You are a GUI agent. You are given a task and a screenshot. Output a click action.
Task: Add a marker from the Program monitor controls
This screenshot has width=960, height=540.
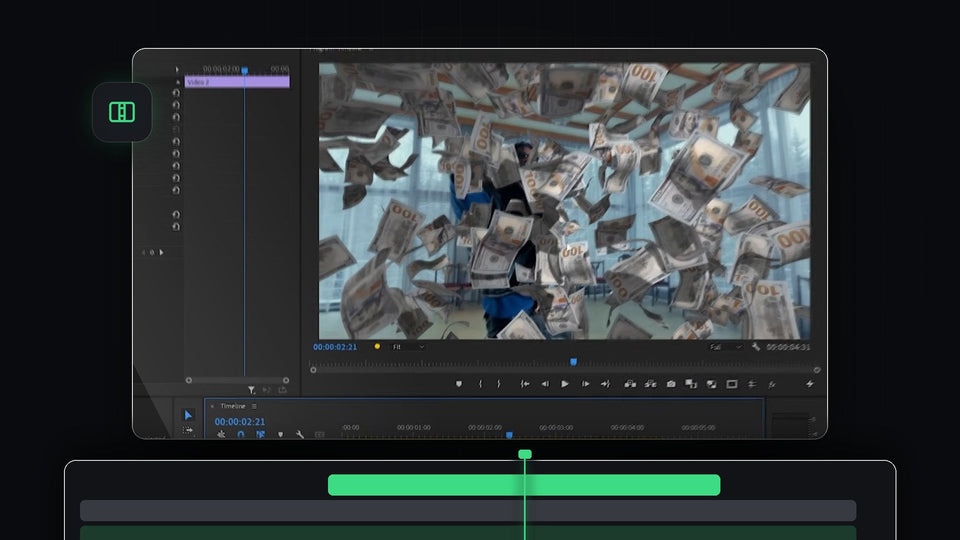(x=459, y=384)
